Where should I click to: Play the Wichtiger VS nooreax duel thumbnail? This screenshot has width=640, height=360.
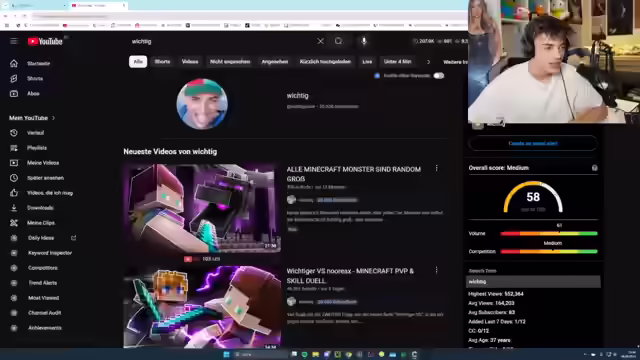(202, 307)
